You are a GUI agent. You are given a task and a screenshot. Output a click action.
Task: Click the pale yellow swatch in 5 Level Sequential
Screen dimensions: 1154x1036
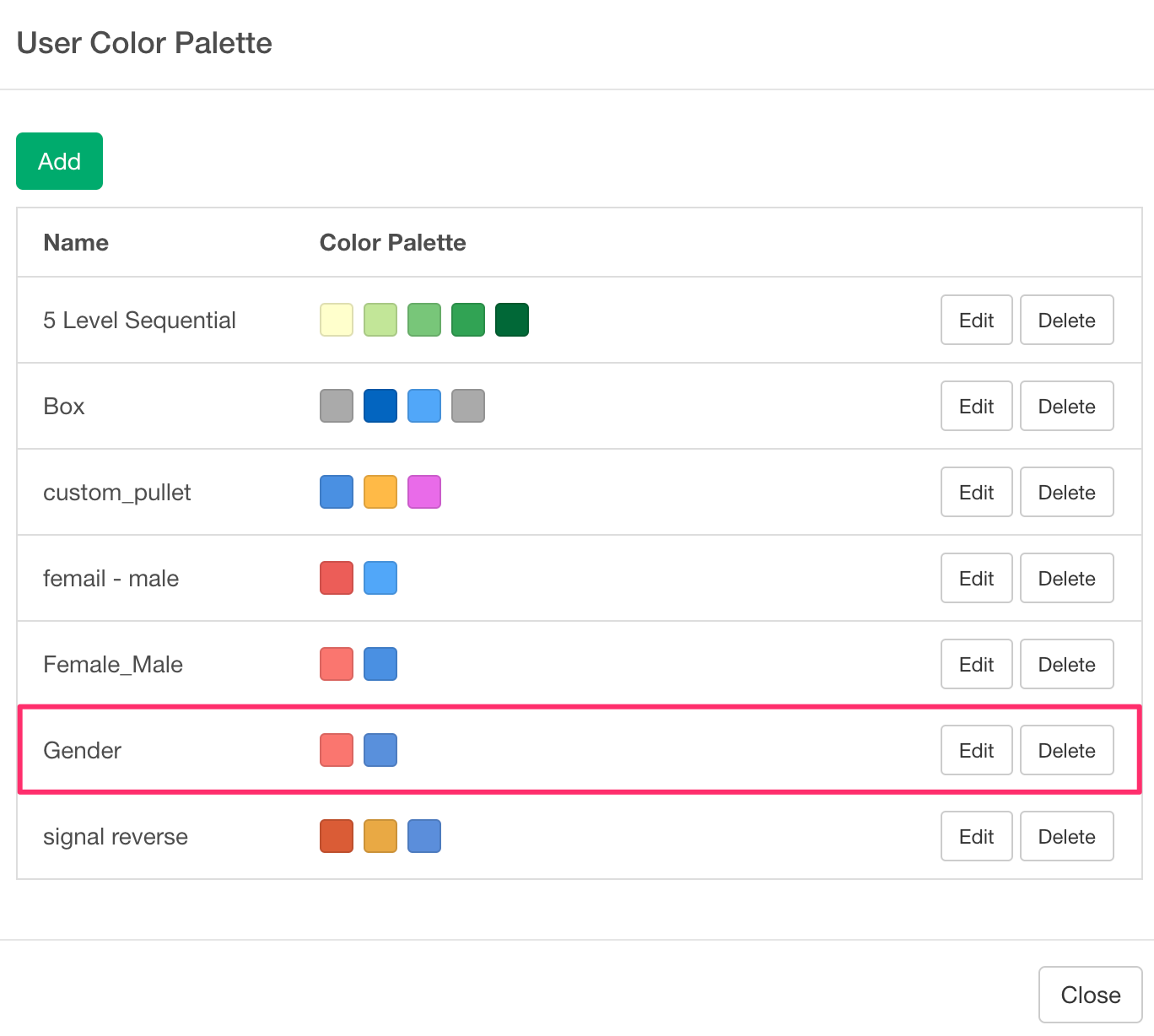coord(337,320)
